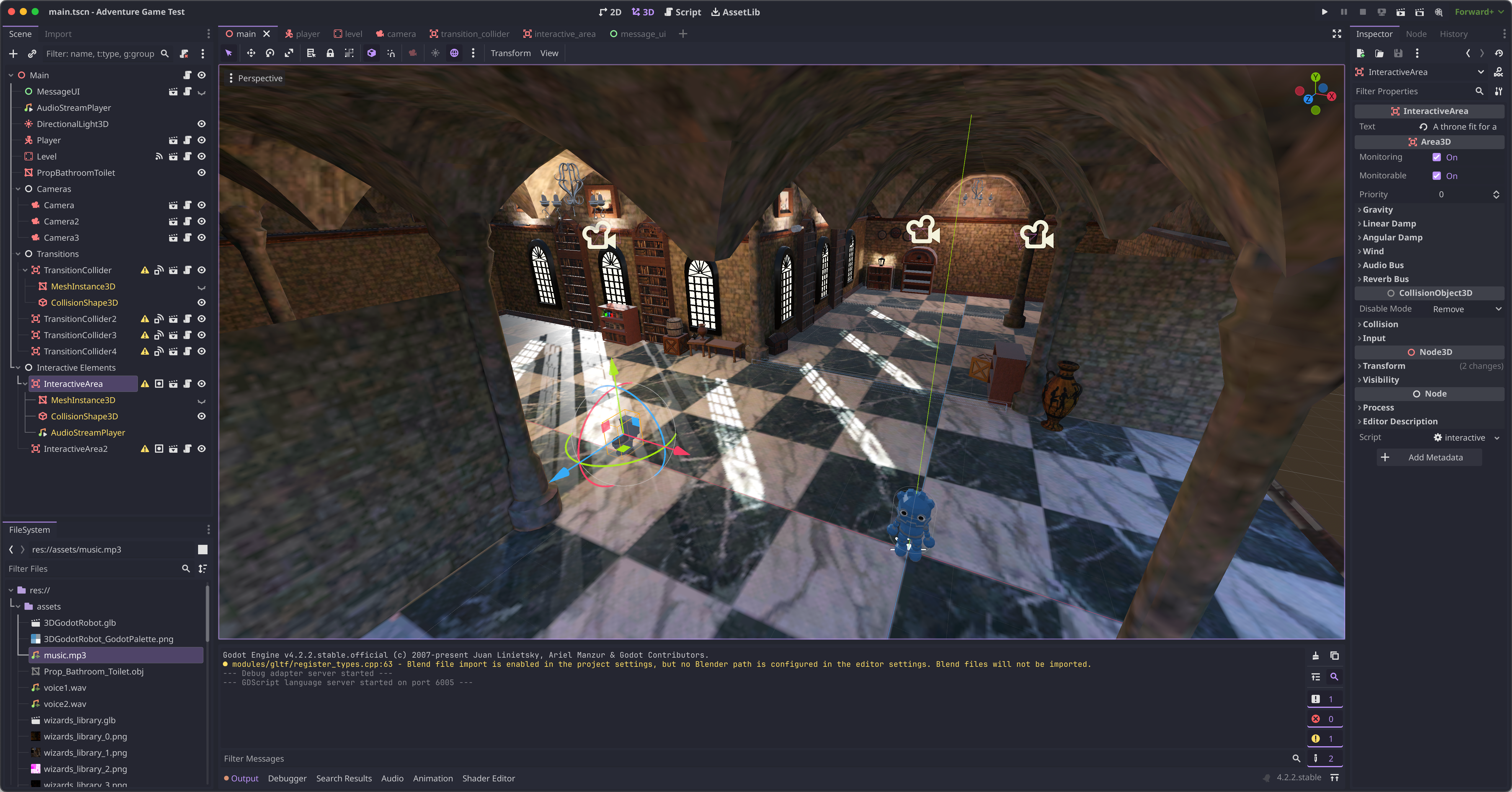Select the Rotate mode tool icon
Screen dimensions: 1512x792
point(270,53)
